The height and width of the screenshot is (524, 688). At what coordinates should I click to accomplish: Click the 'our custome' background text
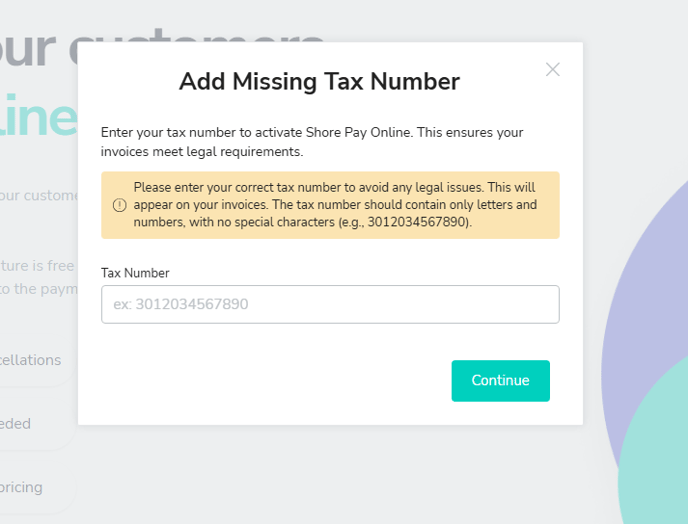point(38,195)
